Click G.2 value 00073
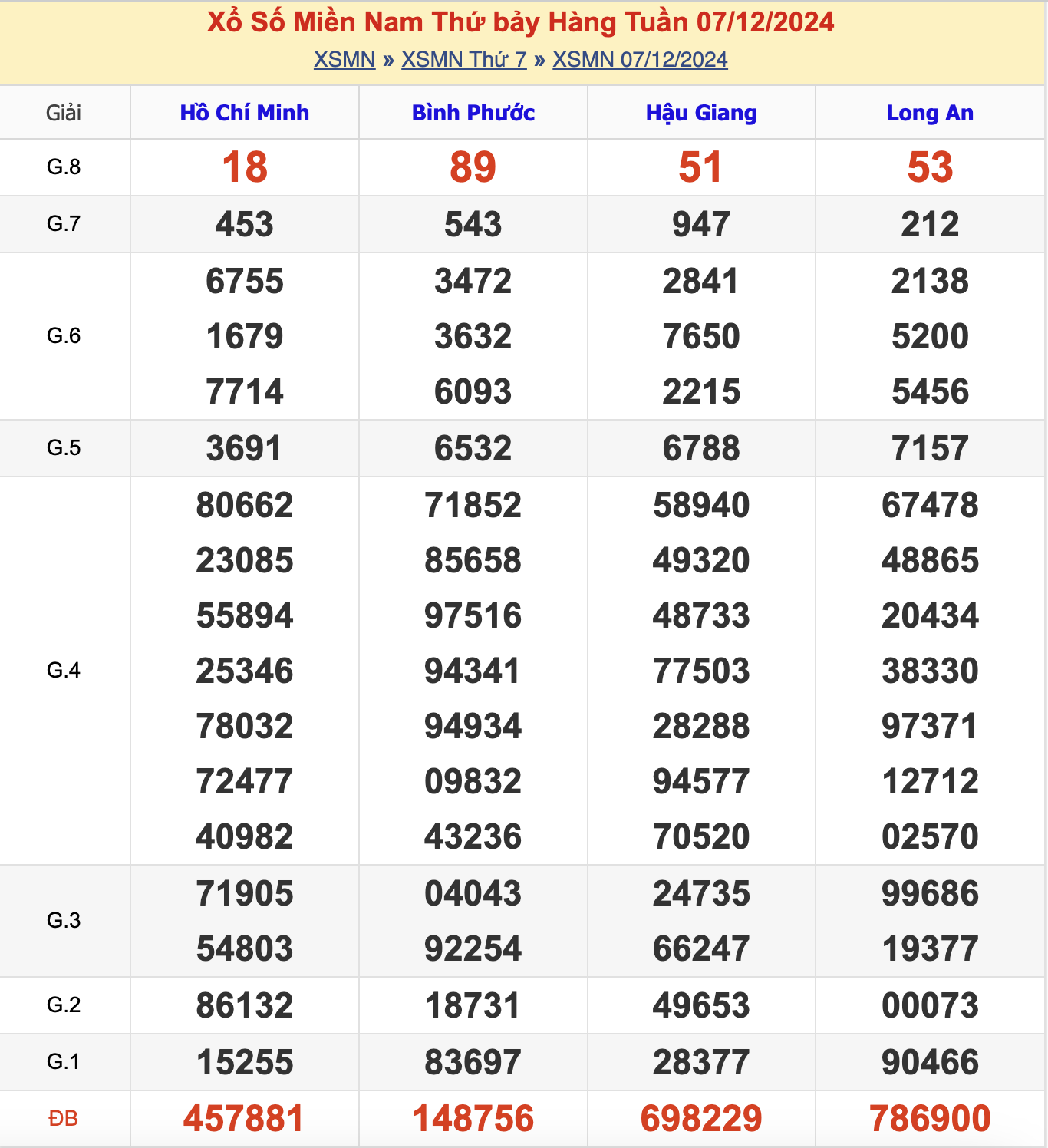Screen dimensions: 1048x1148 point(930,1005)
